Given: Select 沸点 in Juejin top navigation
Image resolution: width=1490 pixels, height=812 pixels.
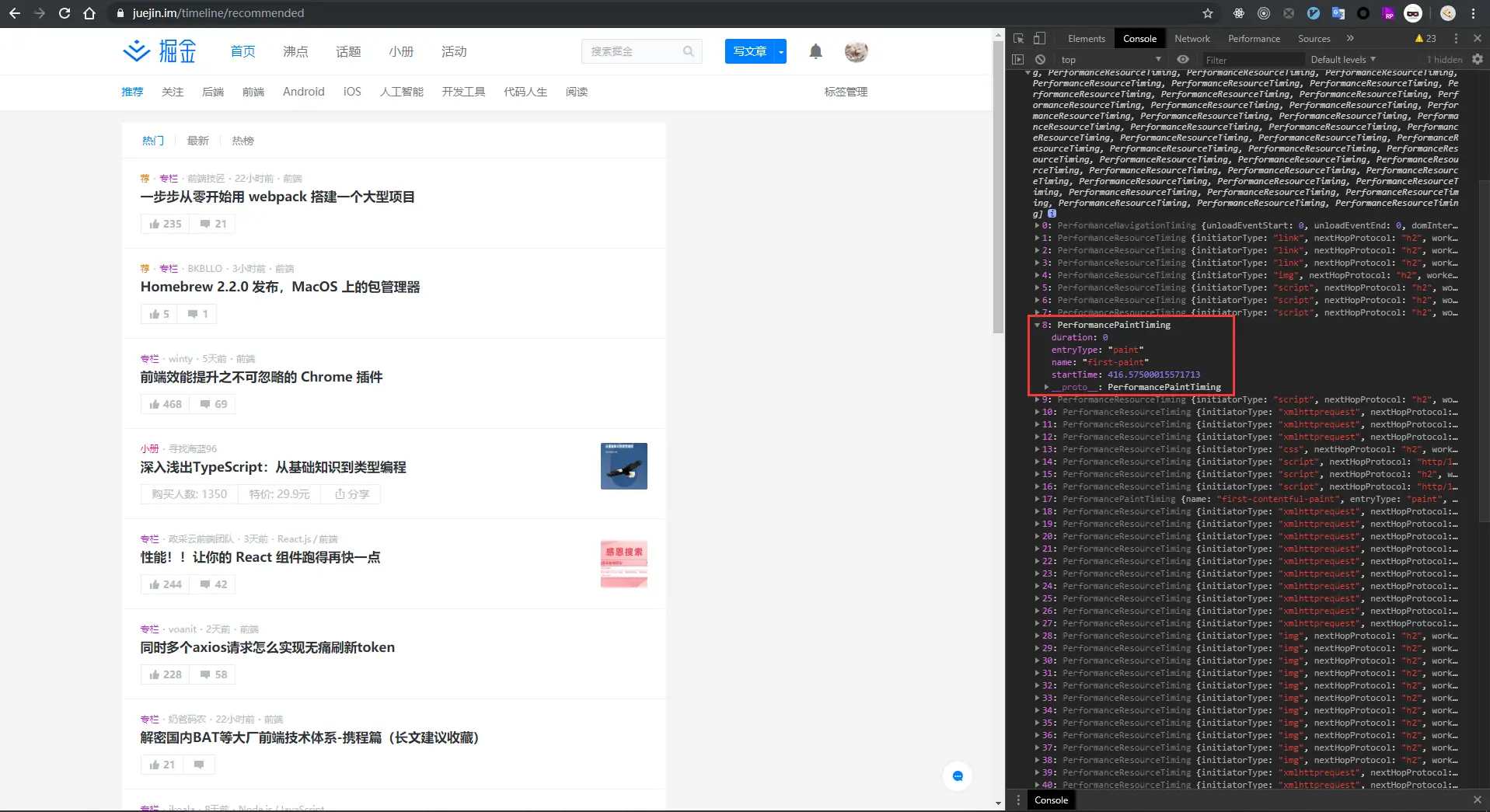Looking at the screenshot, I should 295,51.
